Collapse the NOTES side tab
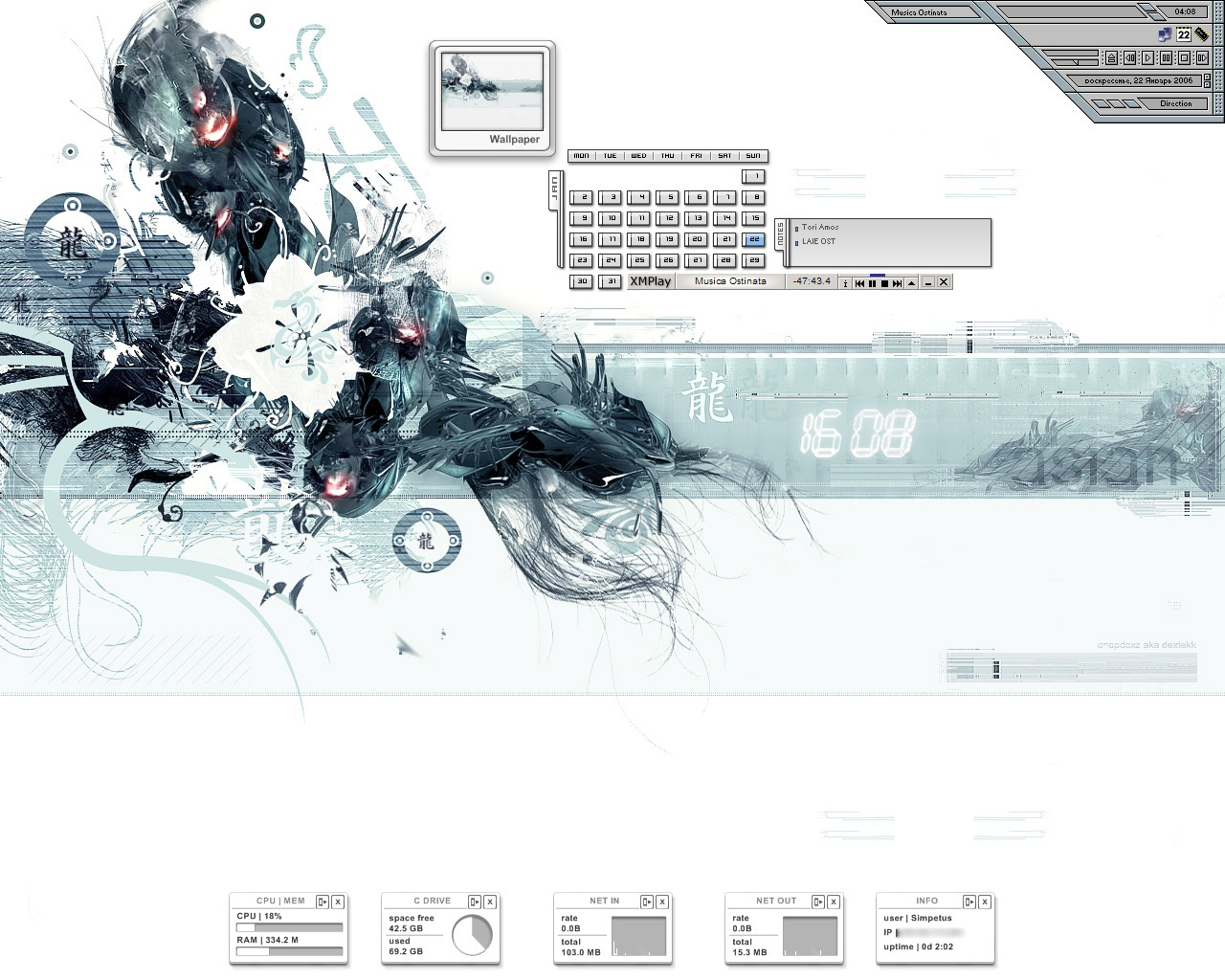The image size is (1225, 980). 781,234
